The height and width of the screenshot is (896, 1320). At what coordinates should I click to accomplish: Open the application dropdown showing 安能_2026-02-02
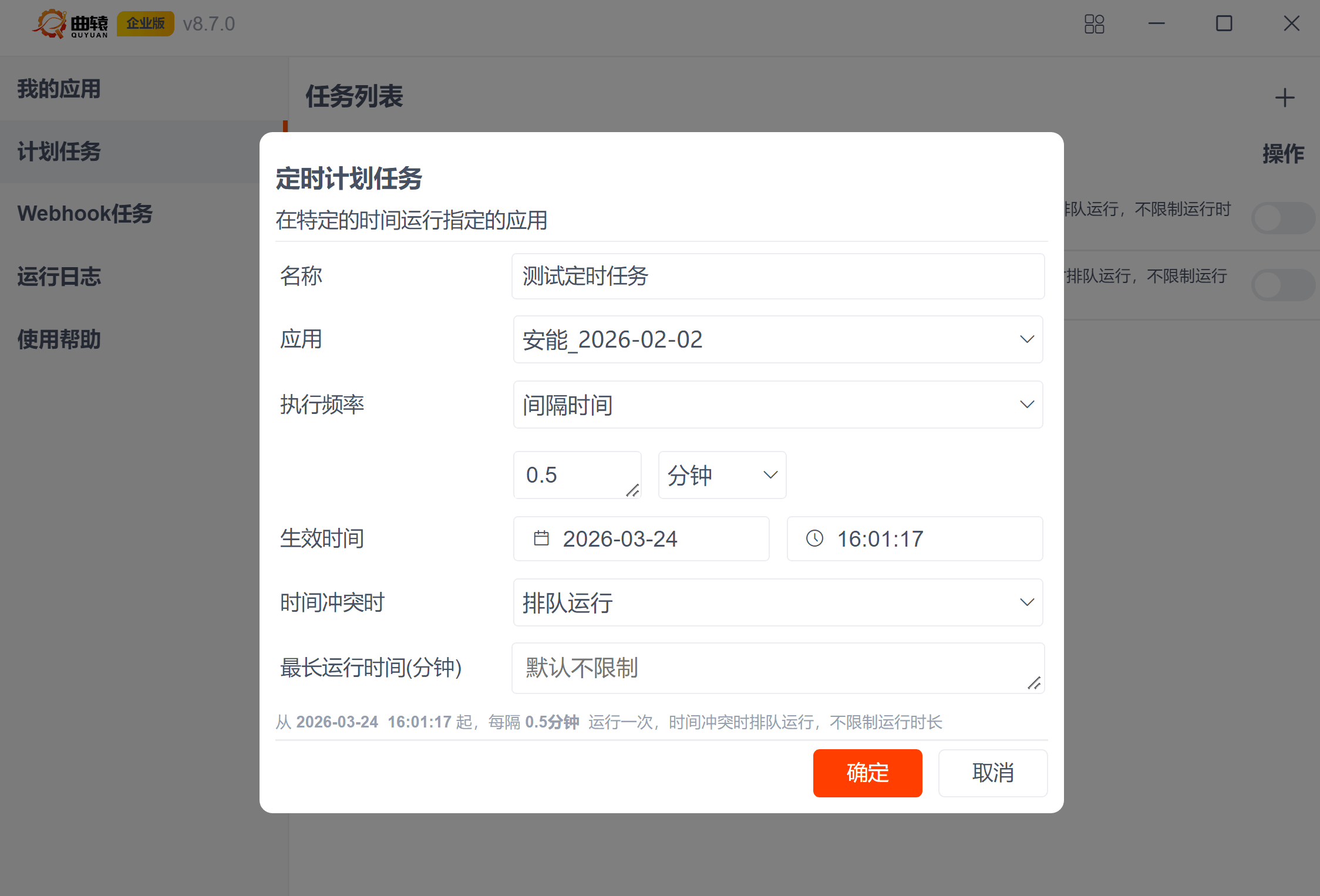[x=777, y=339]
